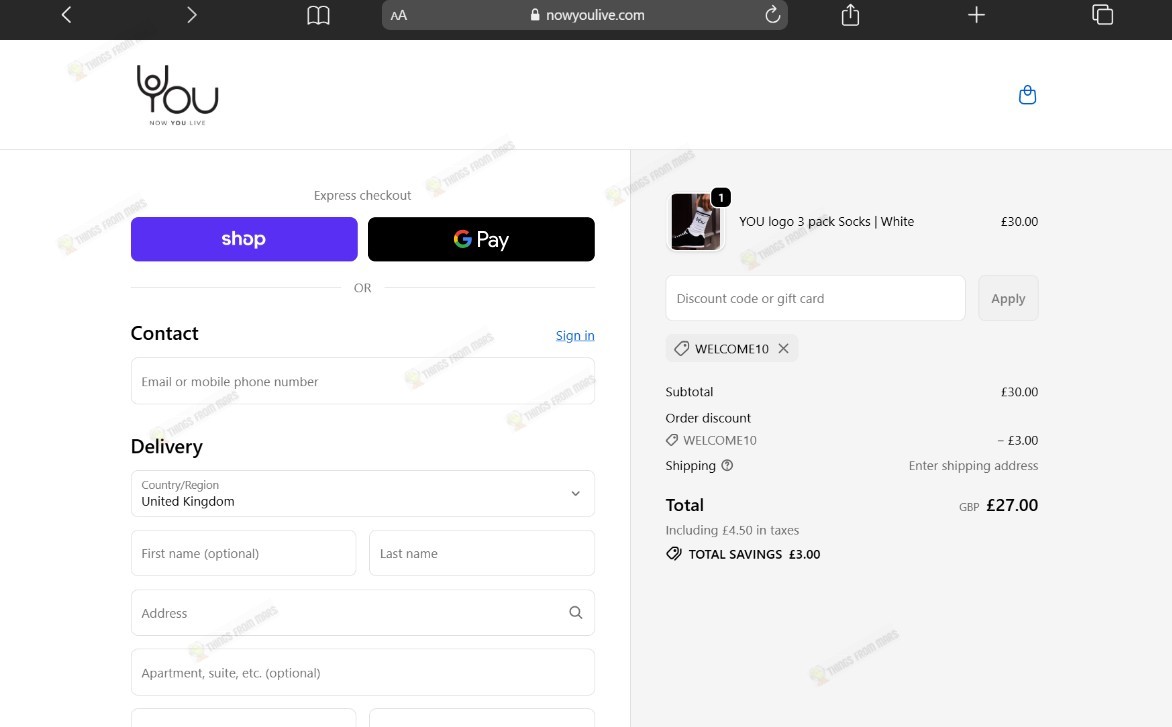Tap the AA reader text size button
This screenshot has width=1172, height=727.
click(x=399, y=15)
